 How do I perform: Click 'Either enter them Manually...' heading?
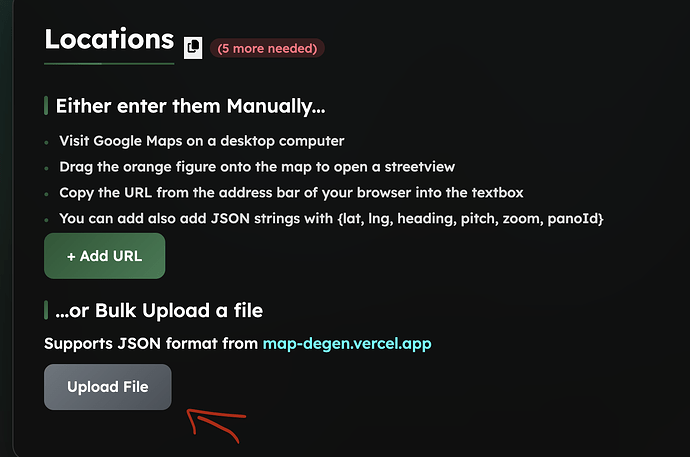191,106
